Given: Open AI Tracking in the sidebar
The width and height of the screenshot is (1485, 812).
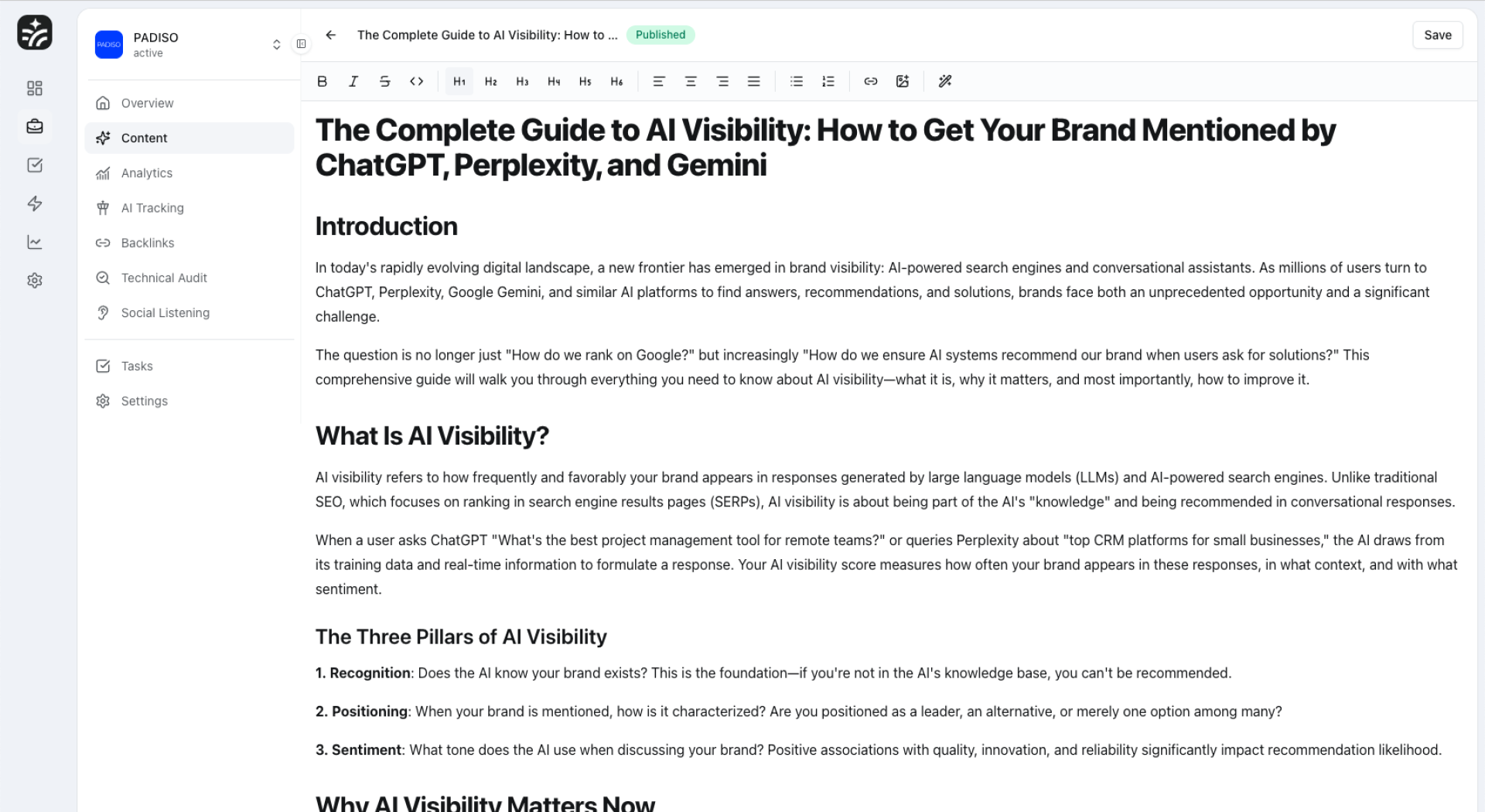Looking at the screenshot, I should click(x=152, y=208).
